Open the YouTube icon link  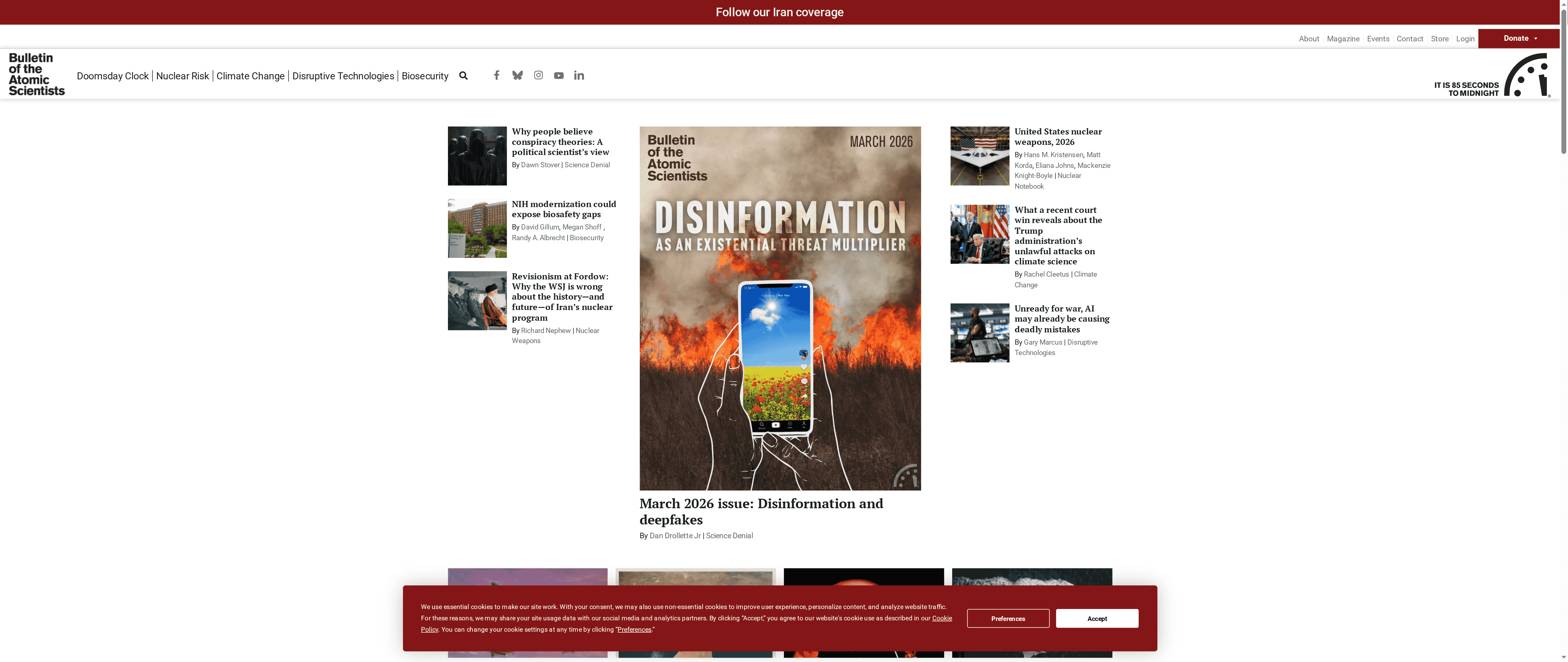pos(559,76)
